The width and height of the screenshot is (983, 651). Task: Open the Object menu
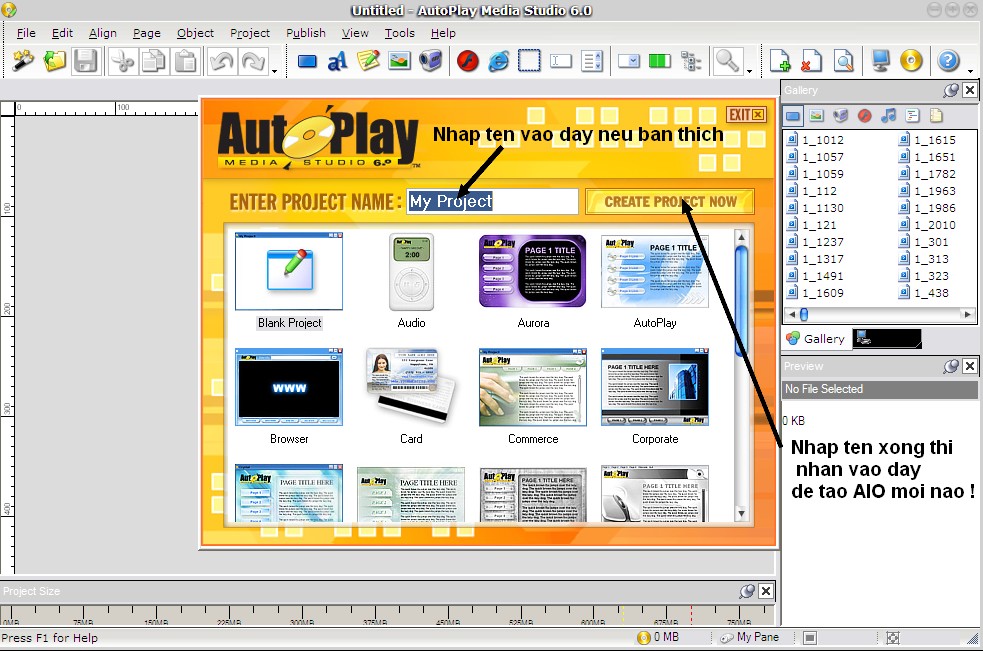tap(195, 33)
